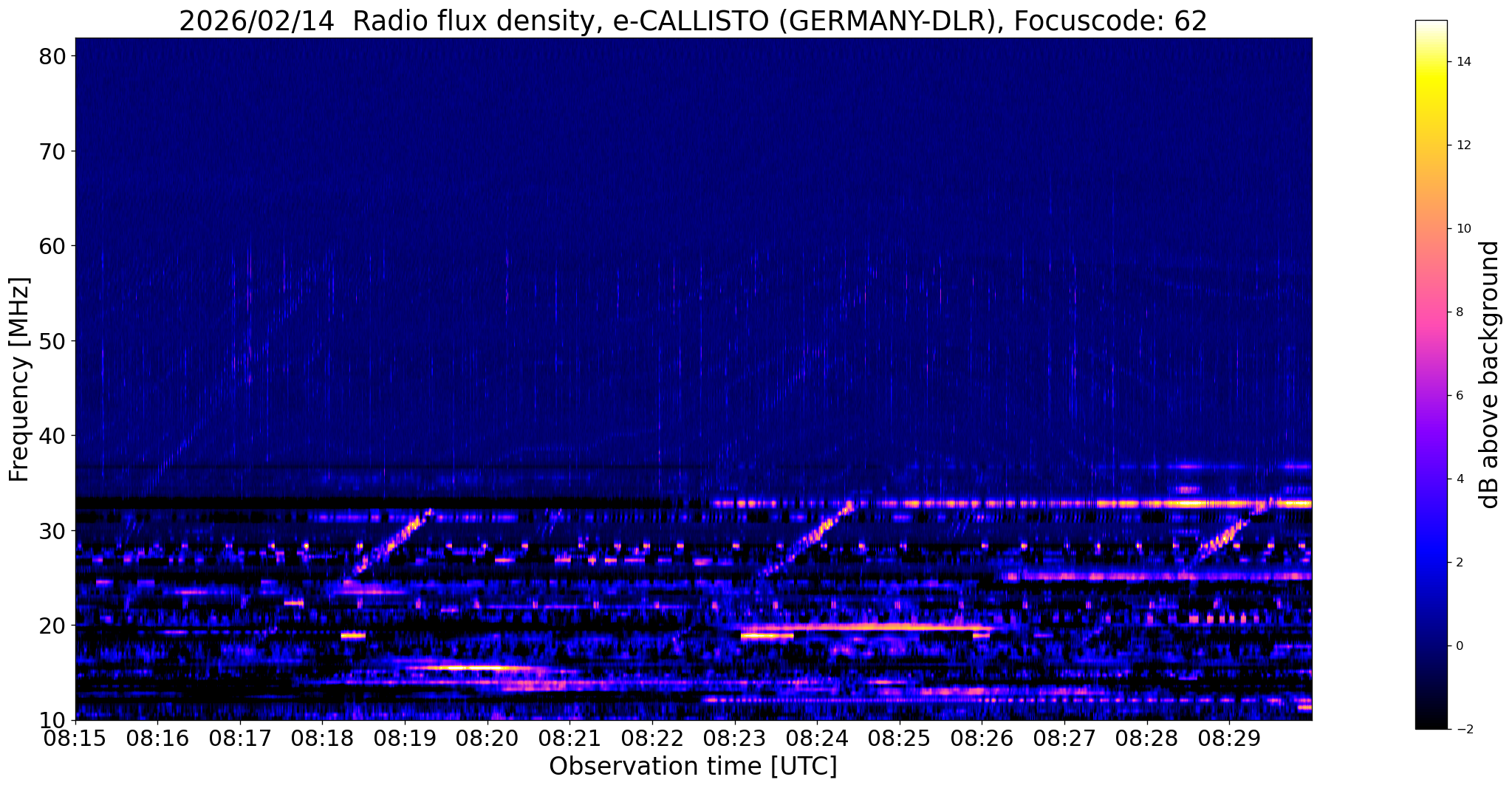Click the 08:16 time tick label

(x=157, y=738)
